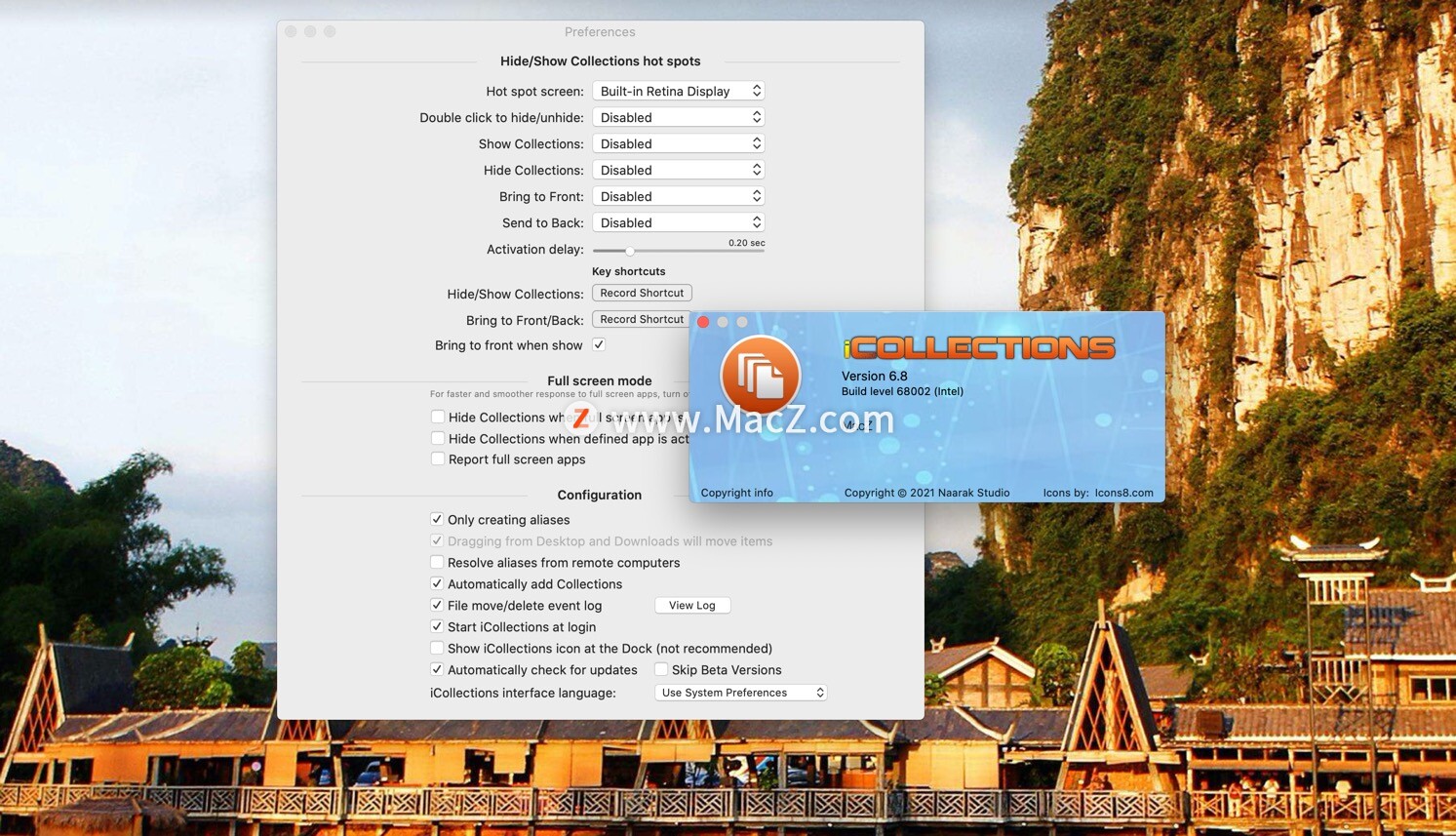Enable Skip Beta Versions checkbox
Viewport: 1456px width, 836px height.
[x=661, y=670]
